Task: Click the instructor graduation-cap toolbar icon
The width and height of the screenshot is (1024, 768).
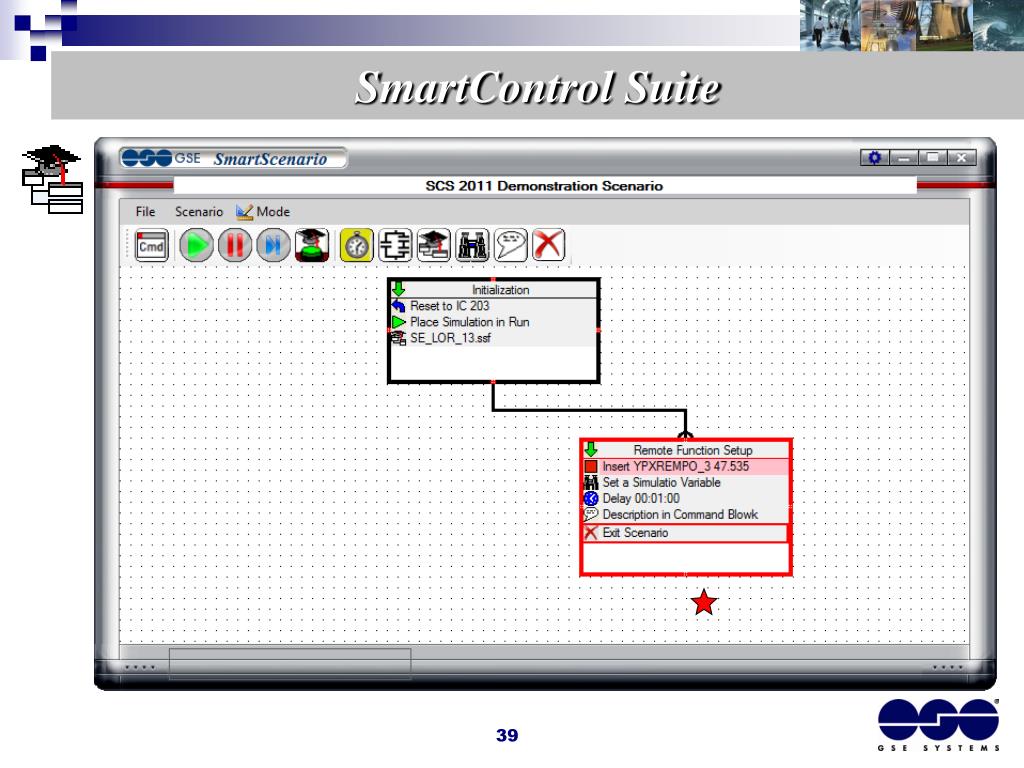Action: click(x=312, y=246)
